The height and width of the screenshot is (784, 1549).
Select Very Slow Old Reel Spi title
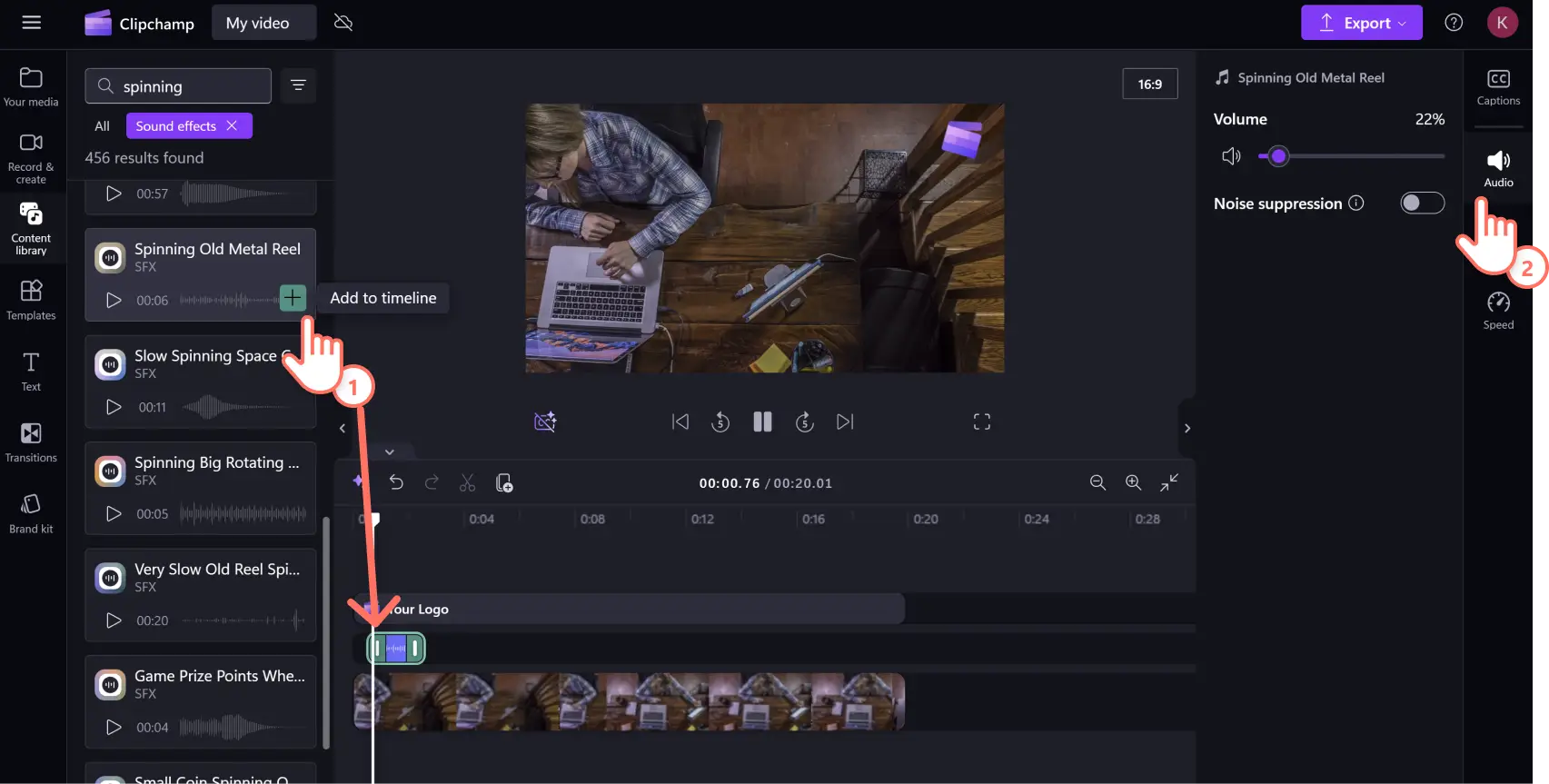pos(217,570)
